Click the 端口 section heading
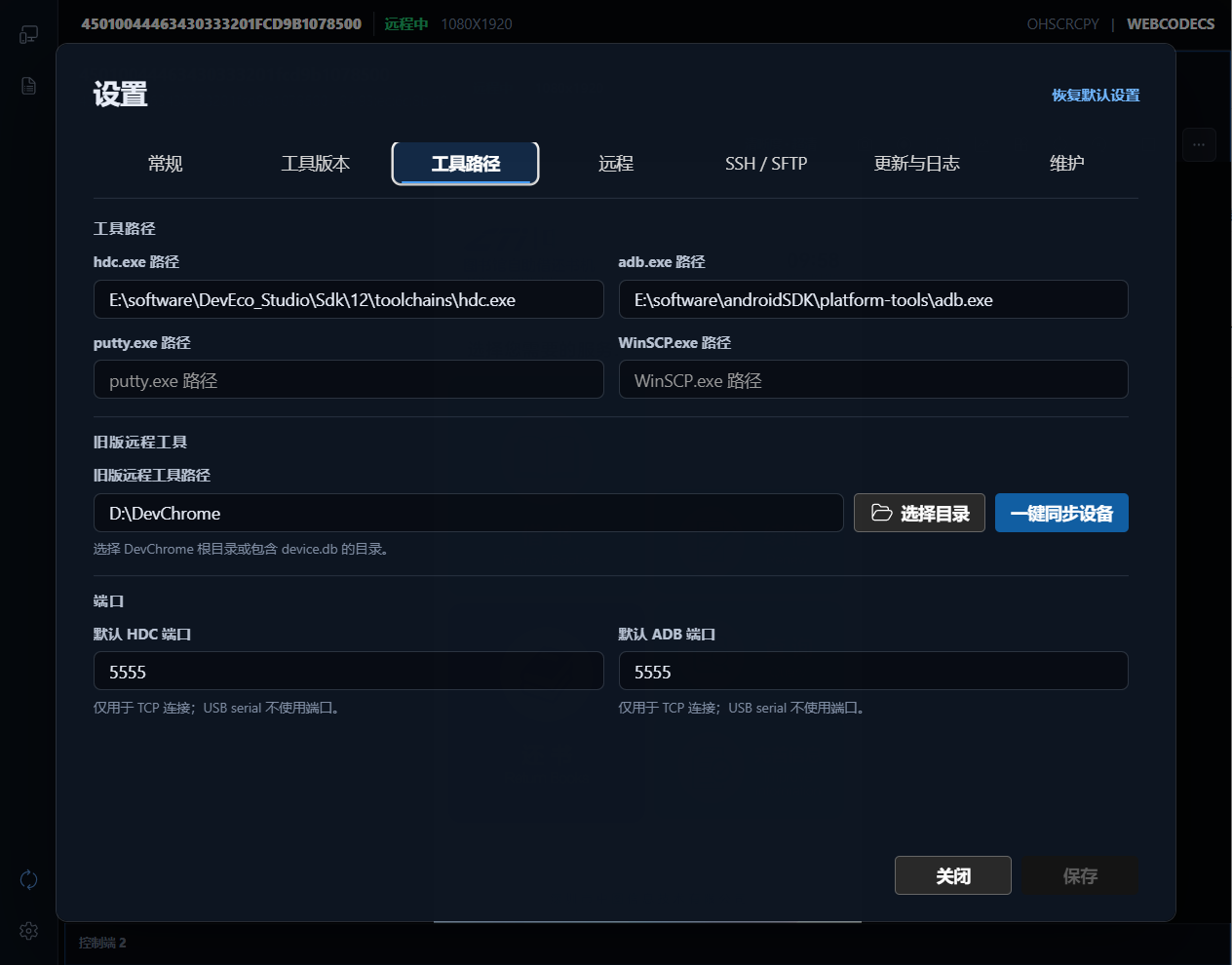 (108, 600)
